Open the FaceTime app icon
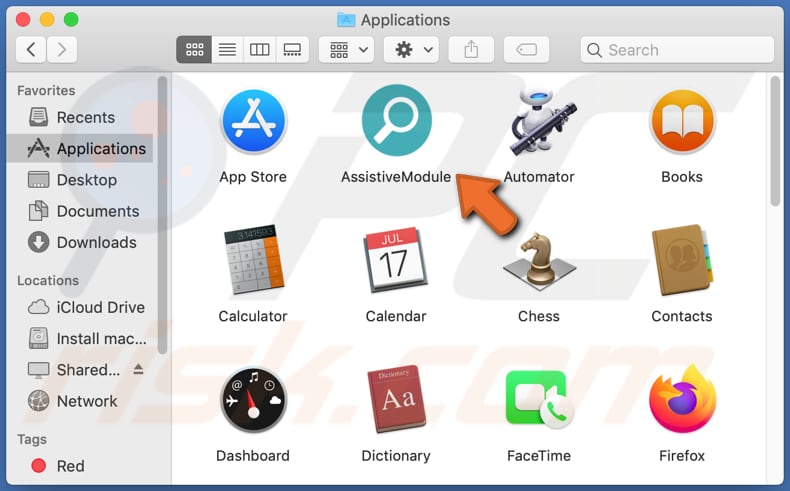Image resolution: width=790 pixels, height=491 pixels. tap(539, 400)
